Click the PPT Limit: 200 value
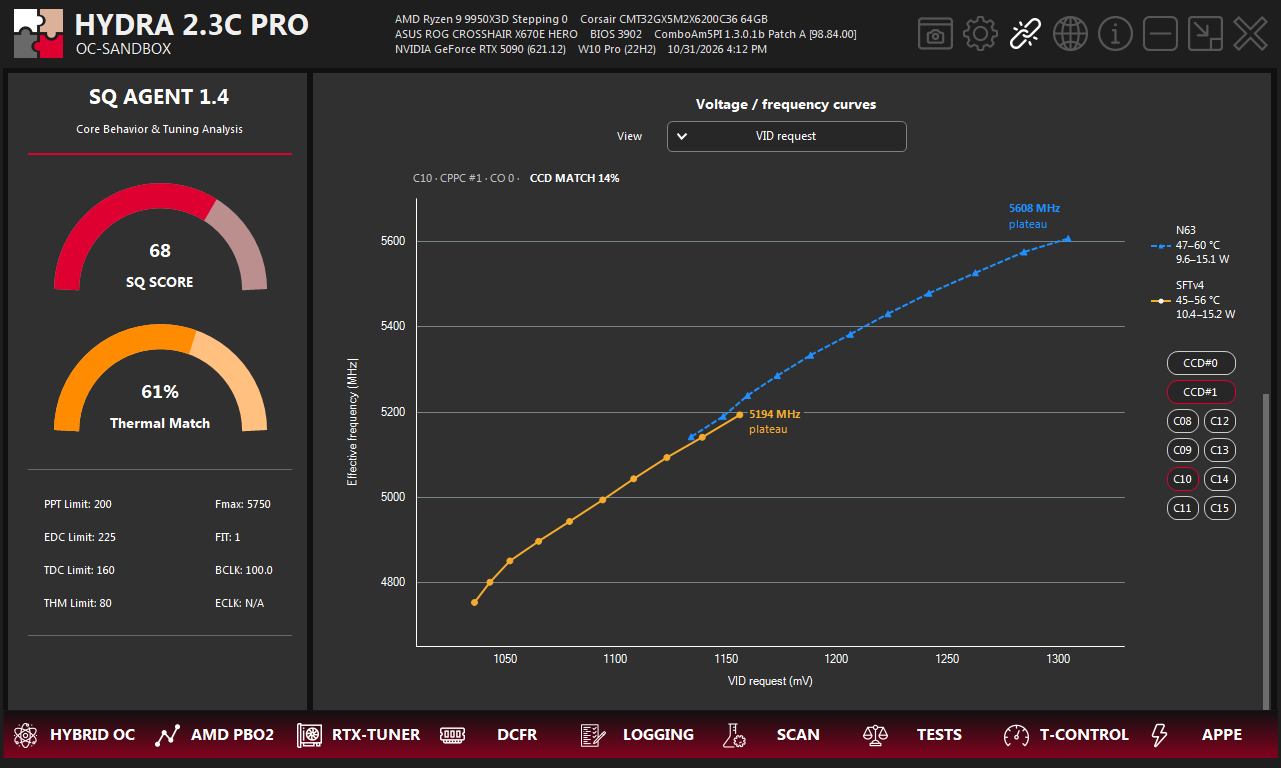This screenshot has height=768, width=1281. tap(78, 504)
